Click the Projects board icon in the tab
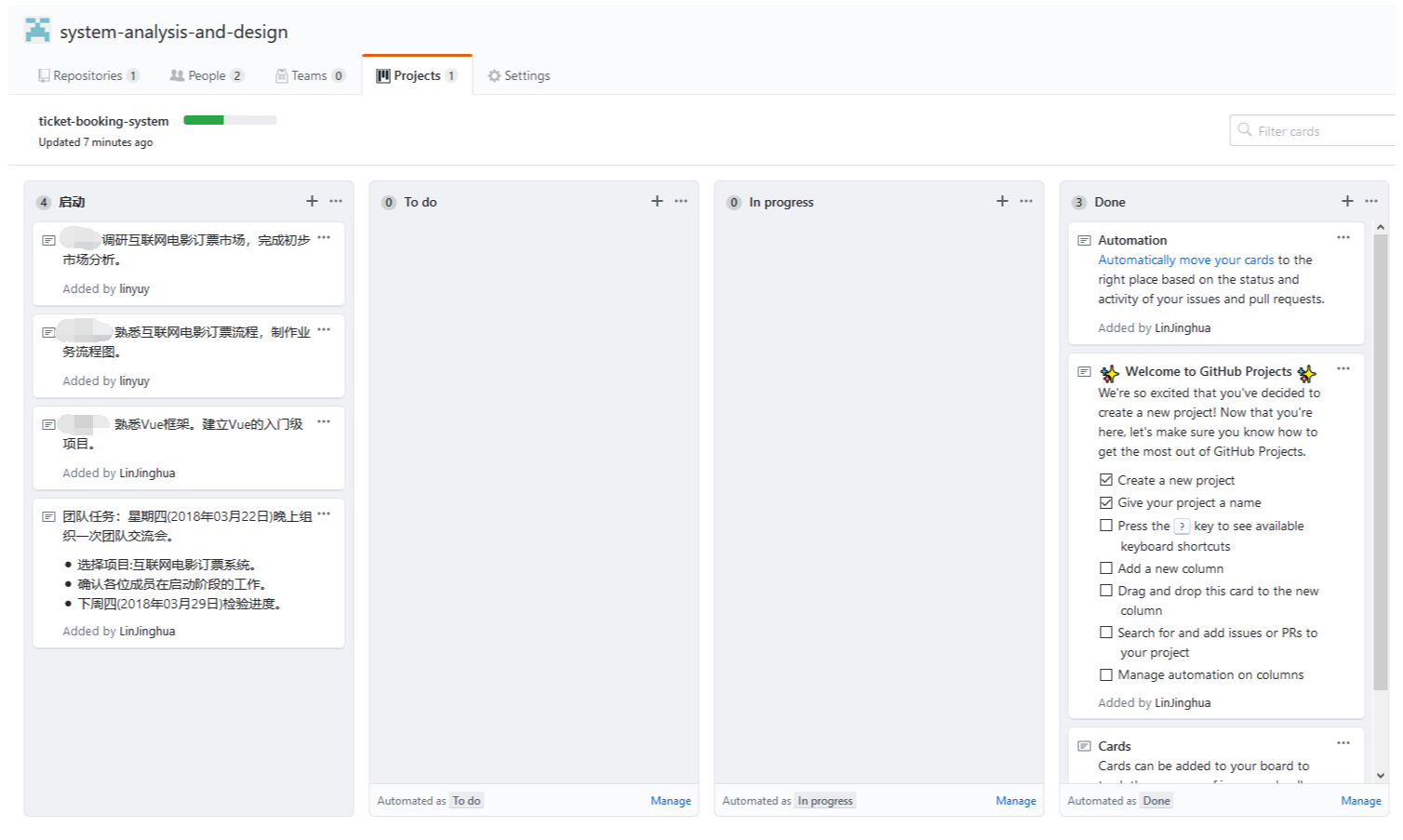The height and width of the screenshot is (840, 1403). coord(382,75)
